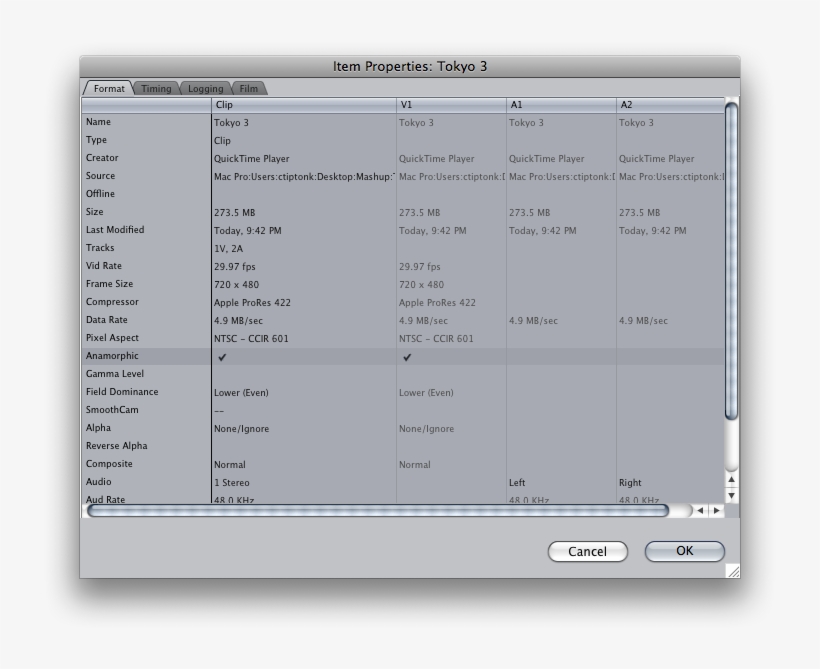Viewport: 820px width, 669px height.
Task: Click the horizontal scrollbar thumb
Action: 378,511
